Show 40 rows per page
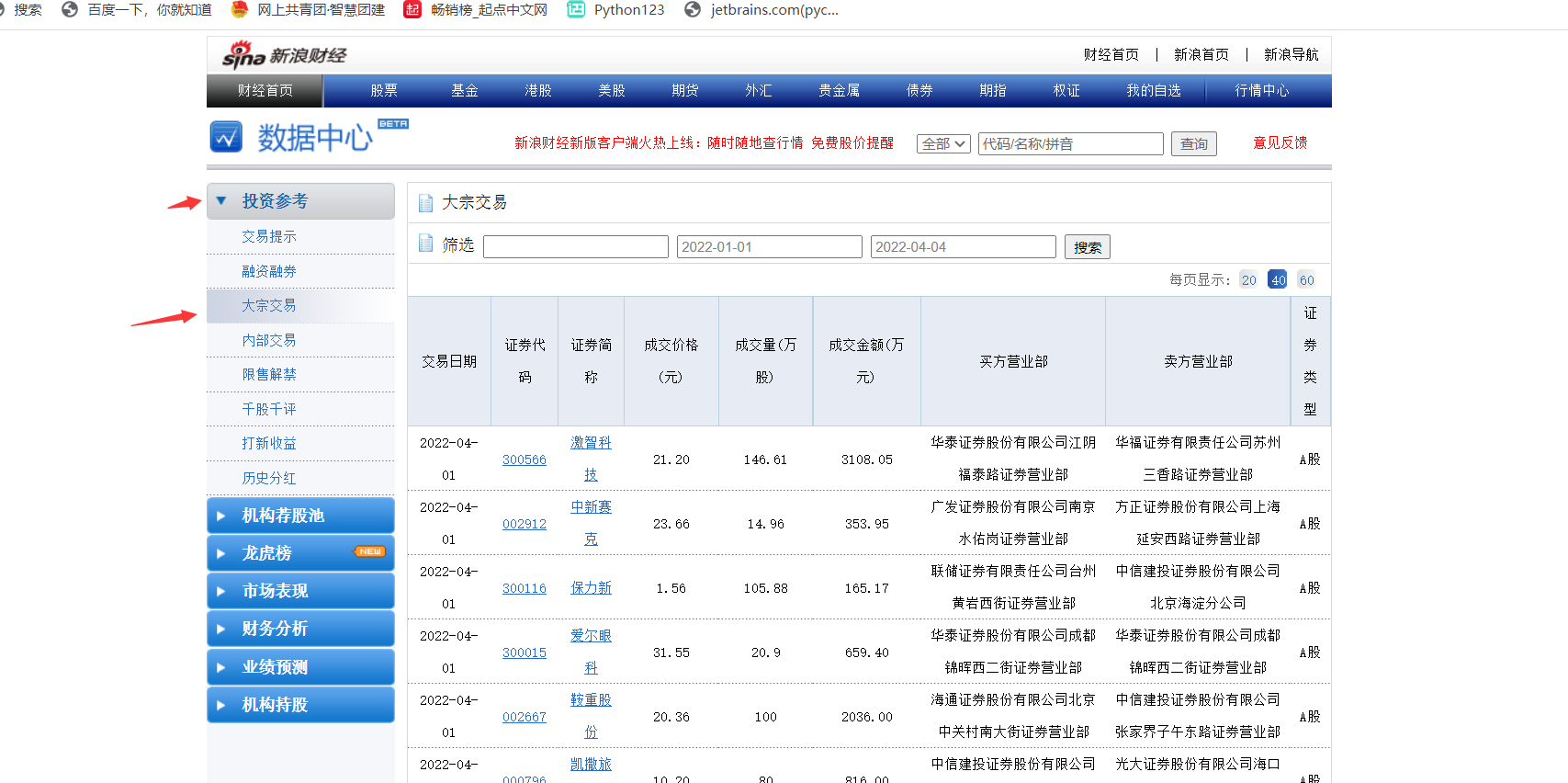Image resolution: width=1568 pixels, height=783 pixels. [x=1278, y=280]
